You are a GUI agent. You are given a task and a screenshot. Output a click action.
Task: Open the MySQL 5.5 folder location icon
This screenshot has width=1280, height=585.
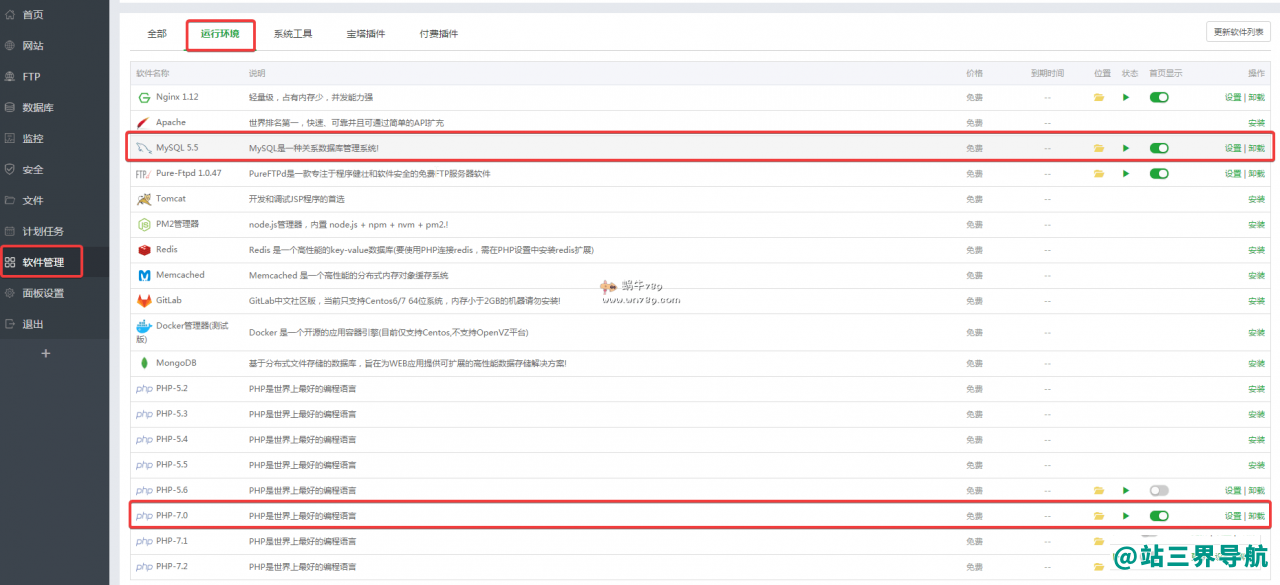[x=1099, y=148]
